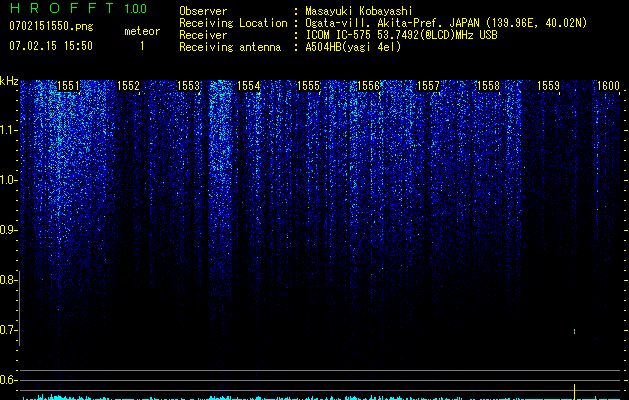Click the meteor count value 1
Viewport: 629px width, 400px height.
click(x=142, y=46)
